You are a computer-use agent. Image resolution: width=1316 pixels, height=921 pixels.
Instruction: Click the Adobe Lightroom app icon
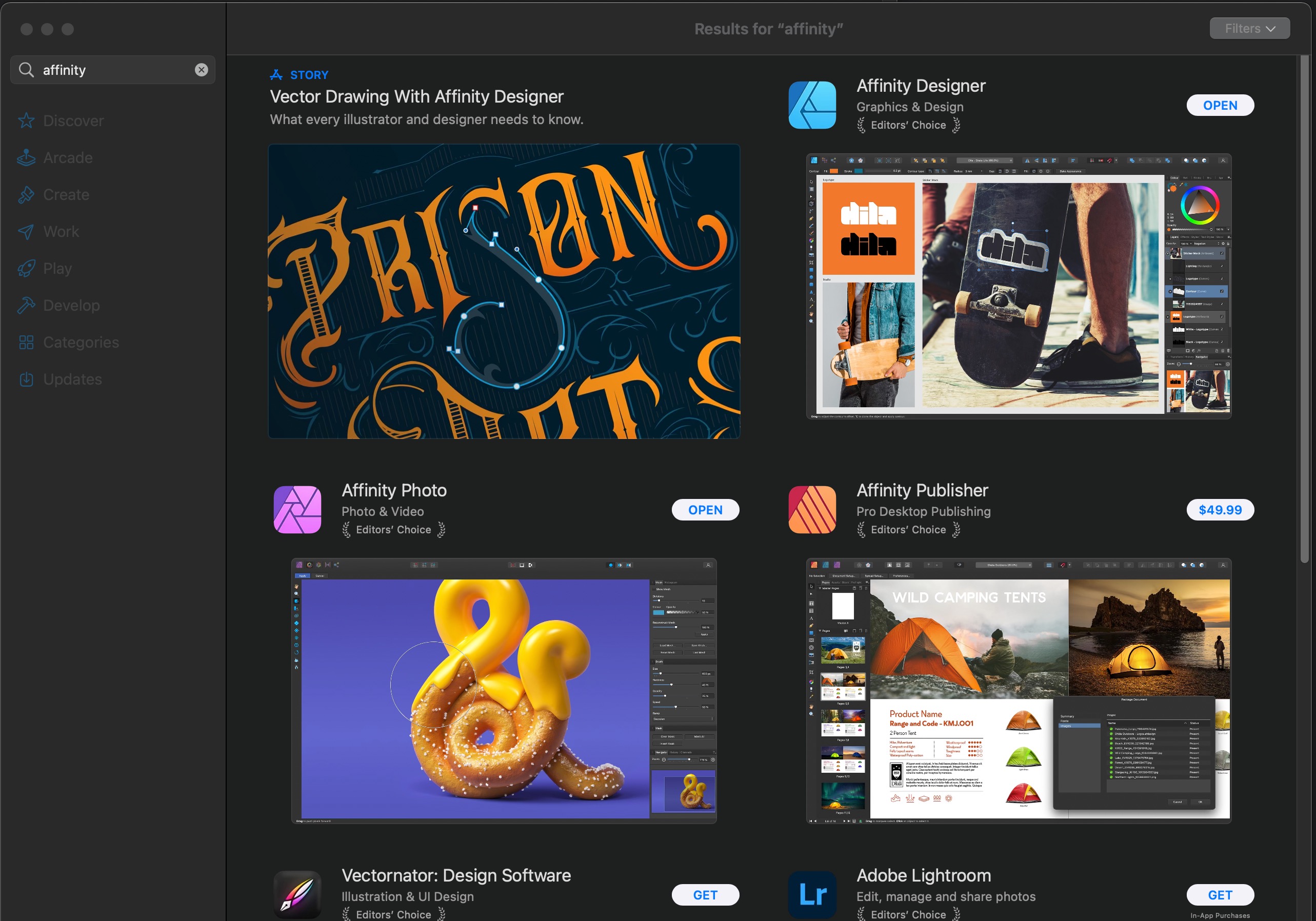click(812, 895)
